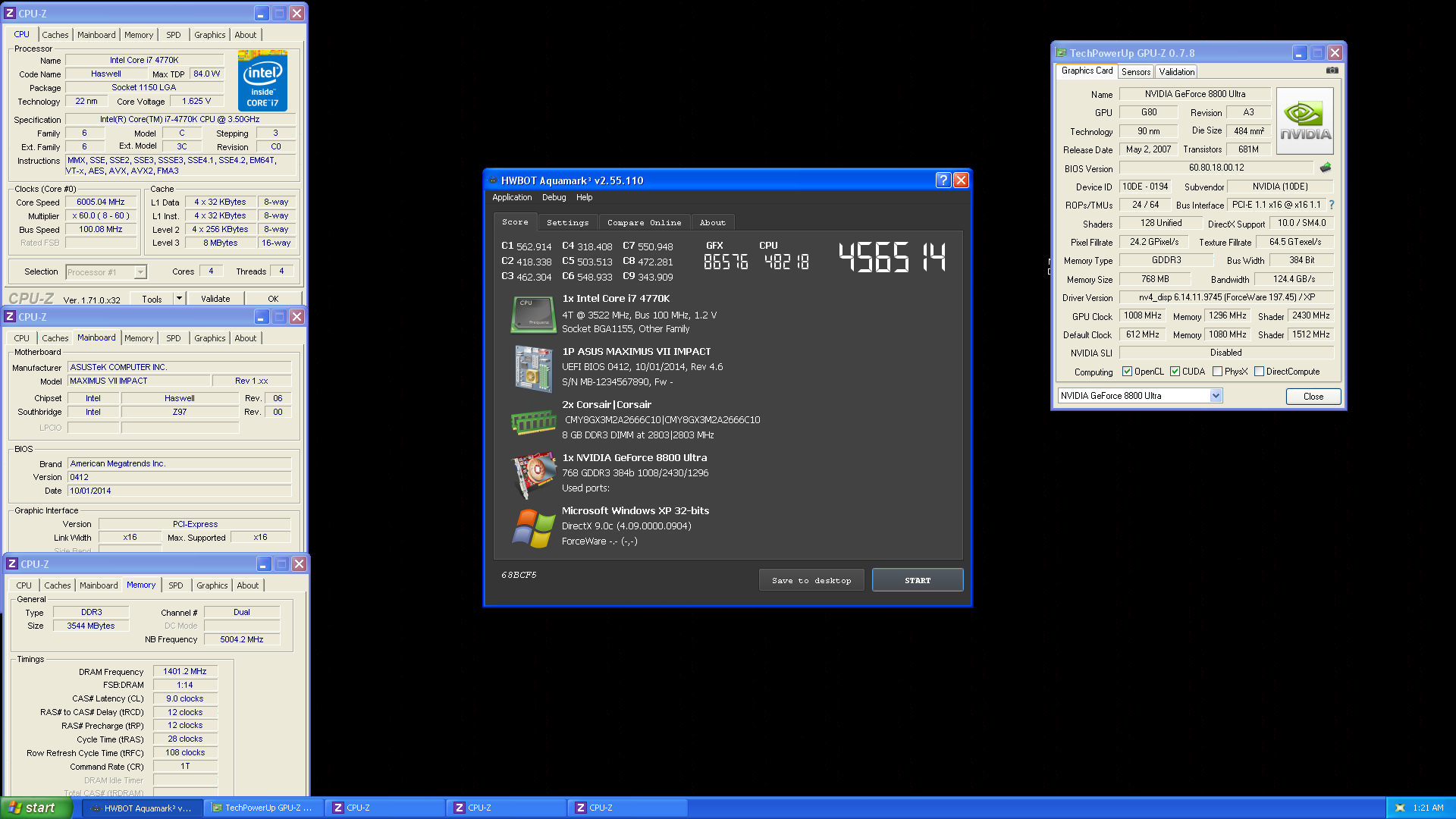Click the DRAM Frequency value 1401.2 MHz
This screenshot has width=1456, height=819.
[185, 671]
